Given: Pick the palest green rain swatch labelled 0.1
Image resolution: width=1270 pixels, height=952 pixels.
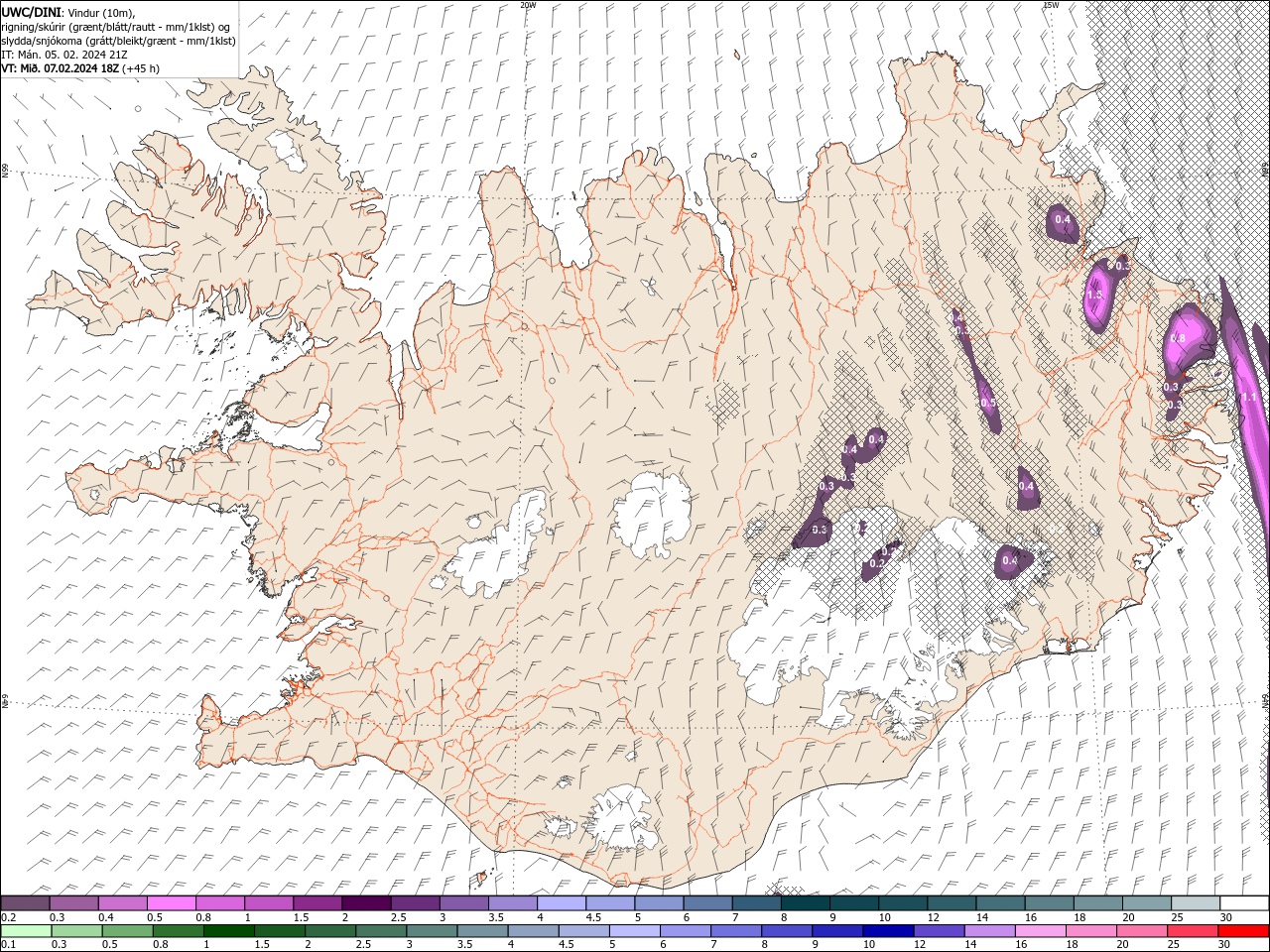Looking at the screenshot, I should 26,931.
